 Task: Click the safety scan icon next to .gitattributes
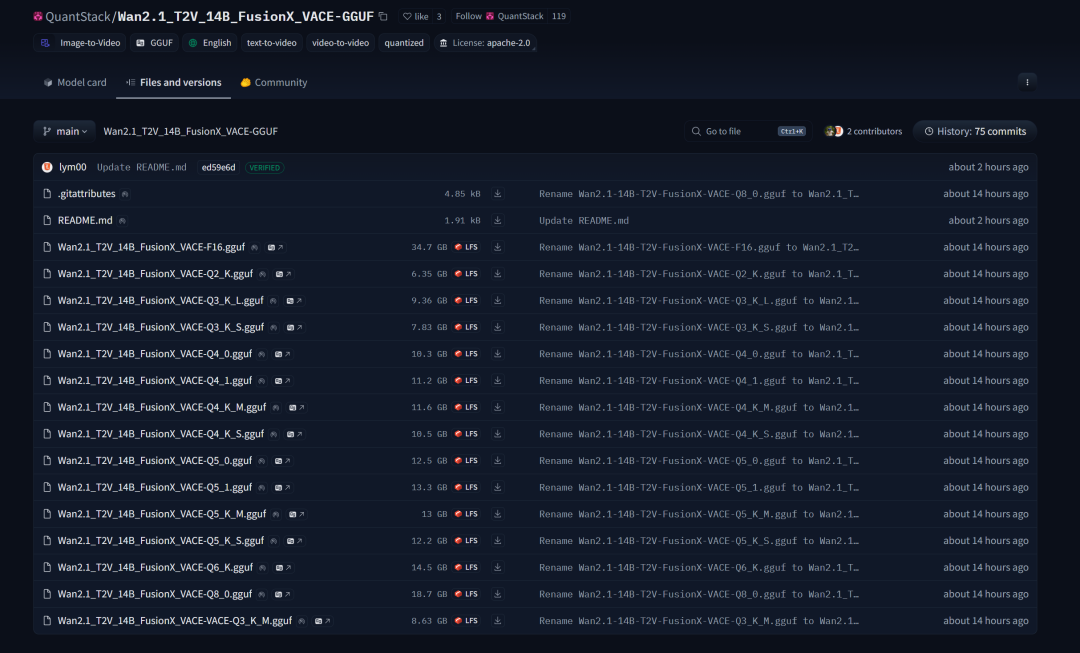coord(125,194)
